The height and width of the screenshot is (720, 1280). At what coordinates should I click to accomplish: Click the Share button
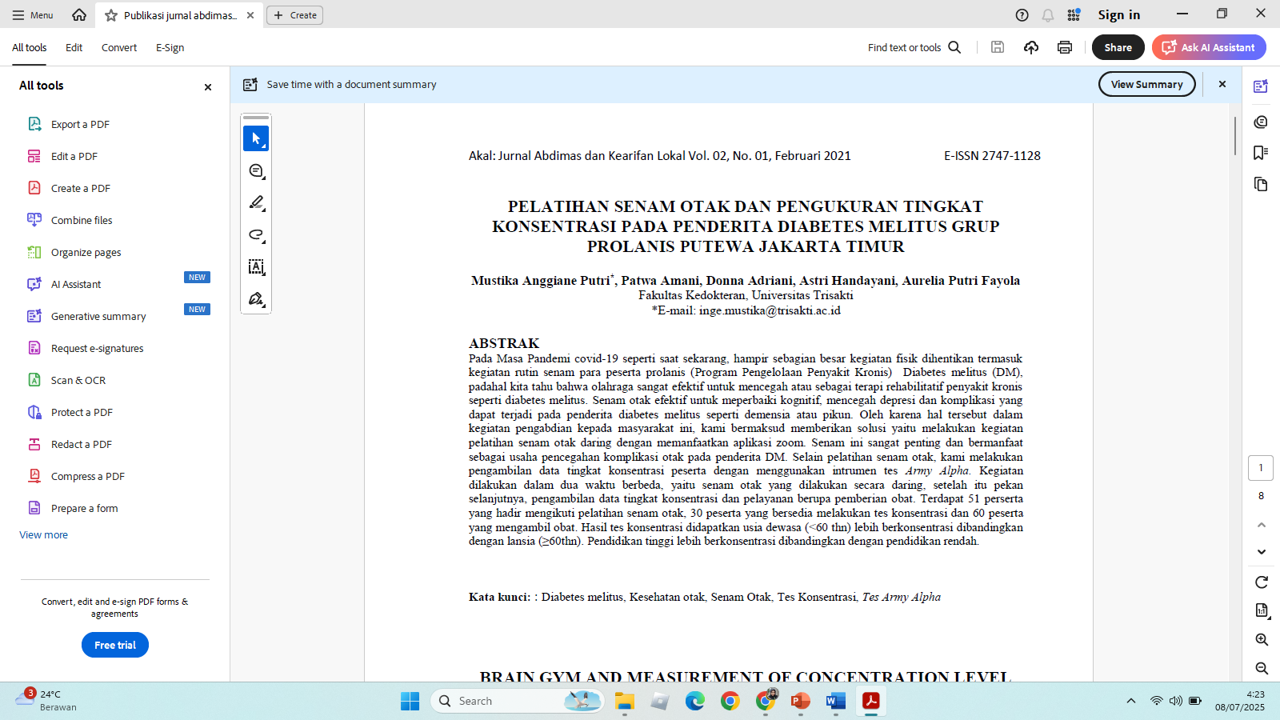[1118, 47]
